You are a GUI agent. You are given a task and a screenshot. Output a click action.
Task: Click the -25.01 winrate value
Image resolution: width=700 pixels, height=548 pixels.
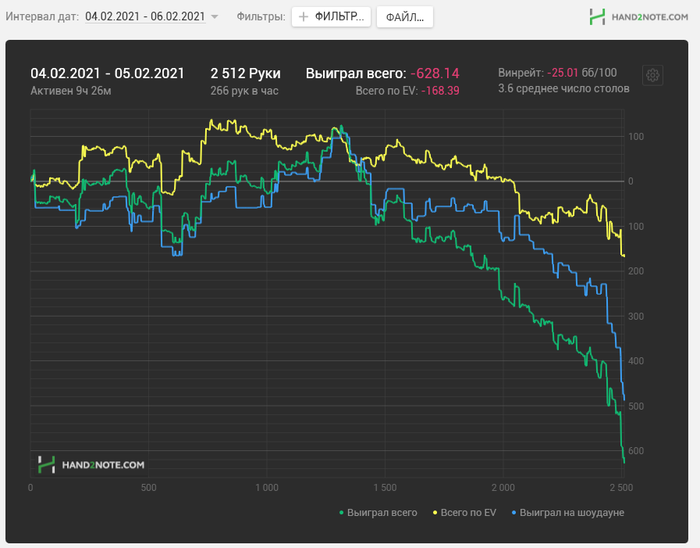(x=562, y=73)
